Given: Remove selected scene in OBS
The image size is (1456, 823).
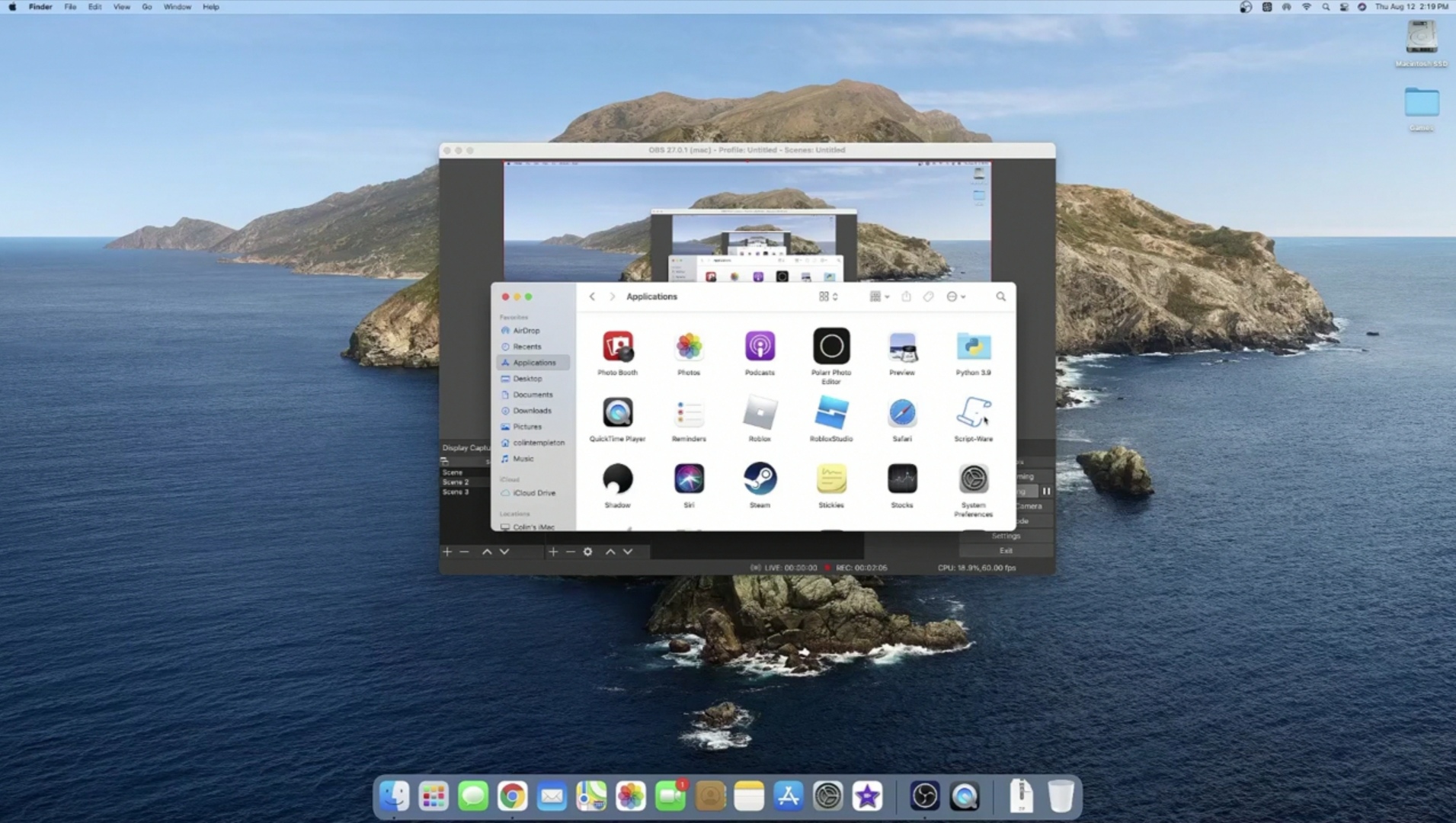Looking at the screenshot, I should pyautogui.click(x=465, y=552).
